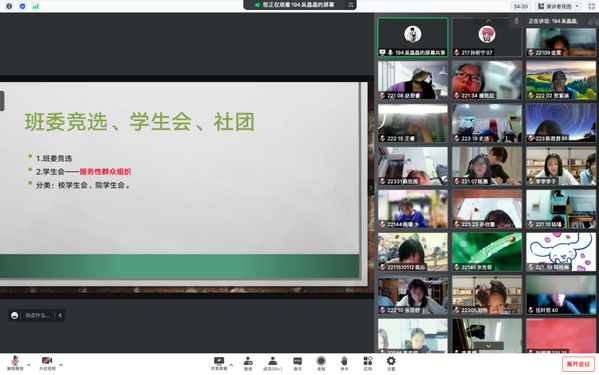Open the Apps icon
599x375 pixels.
(367, 364)
